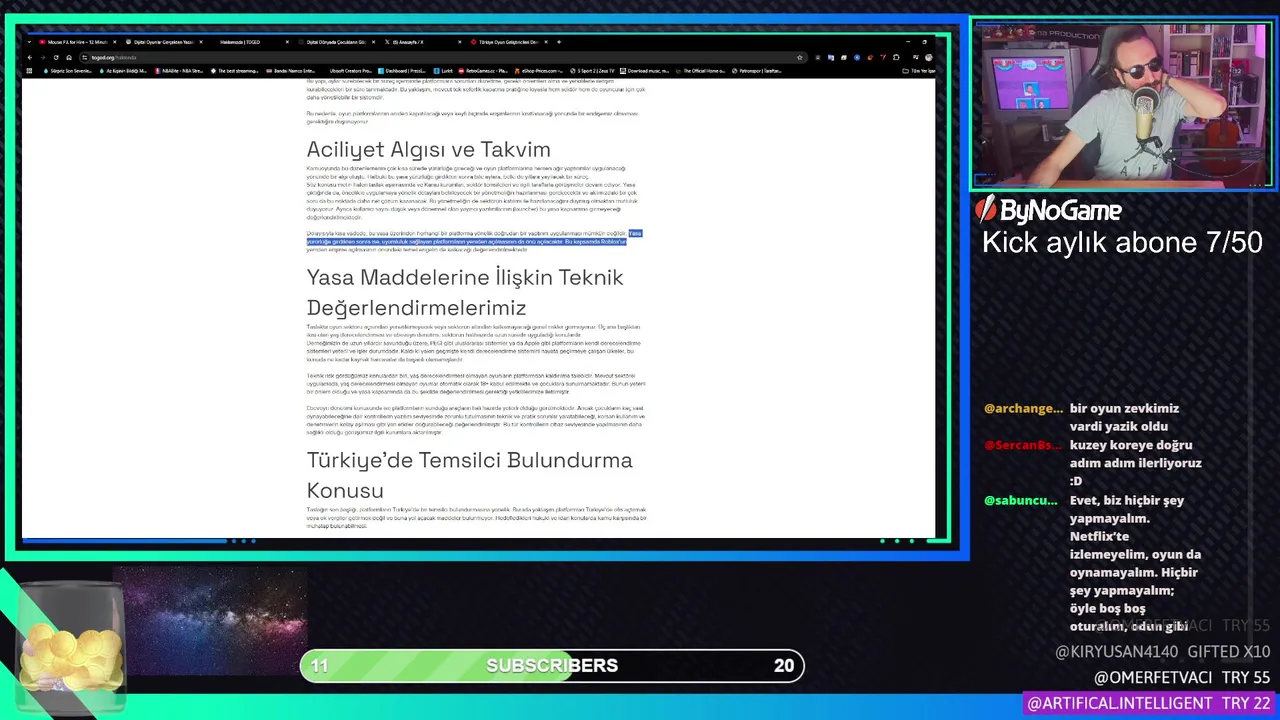Image resolution: width=1280 pixels, height=720 pixels.
Task: Switch to the Dijital Oyunlar Gerçekten tab
Action: pos(163,42)
